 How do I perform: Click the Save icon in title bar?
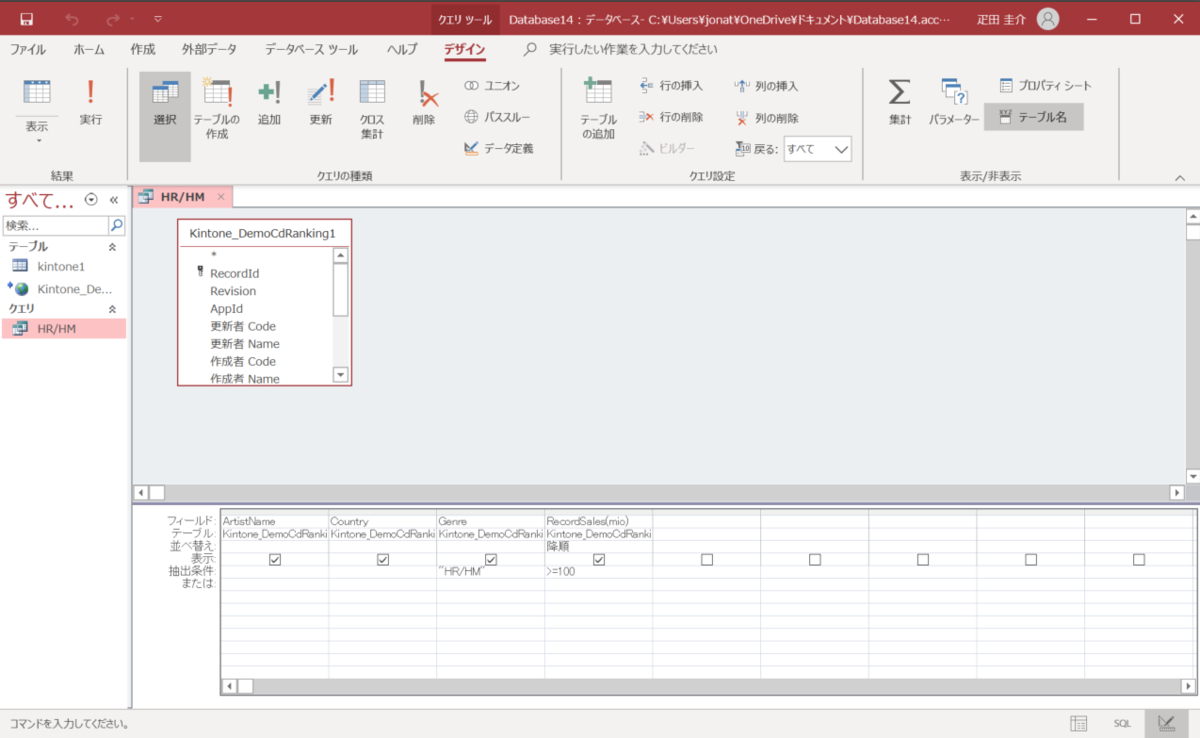coord(27,19)
